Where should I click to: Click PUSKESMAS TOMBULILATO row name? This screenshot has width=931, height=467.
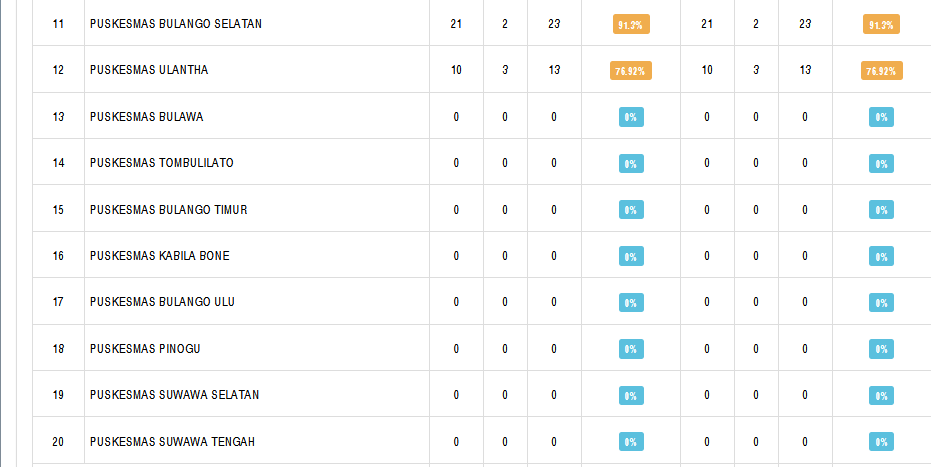click(162, 163)
